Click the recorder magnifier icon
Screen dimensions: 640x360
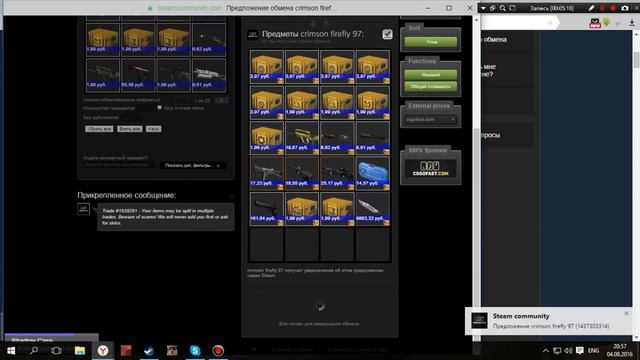point(502,8)
